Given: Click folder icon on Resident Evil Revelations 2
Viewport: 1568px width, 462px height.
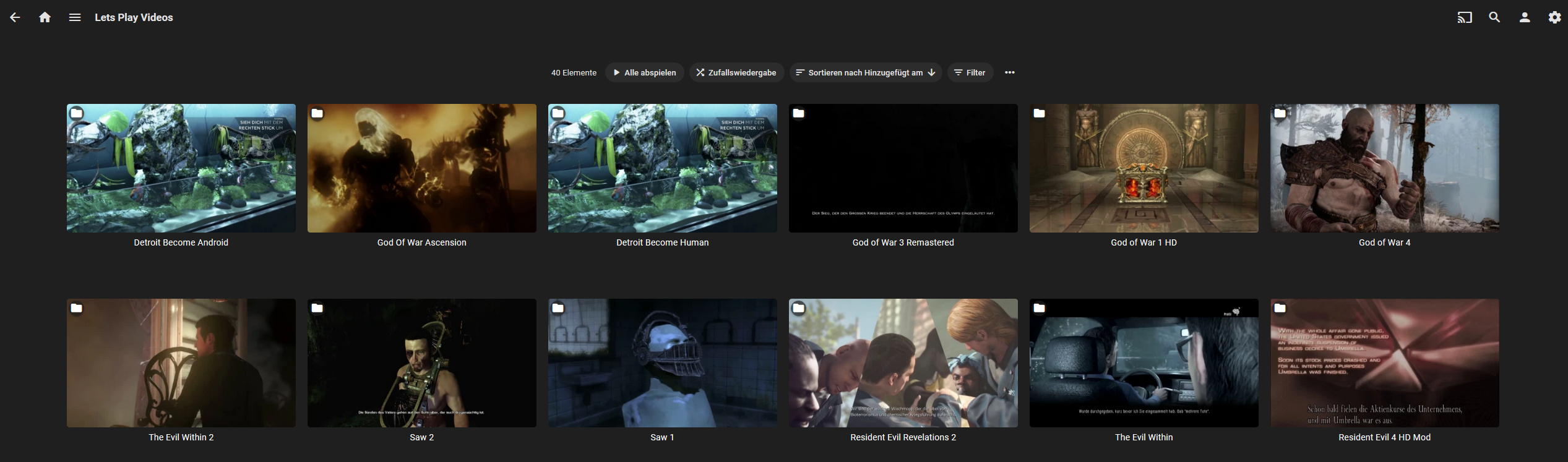Looking at the screenshot, I should 799,308.
